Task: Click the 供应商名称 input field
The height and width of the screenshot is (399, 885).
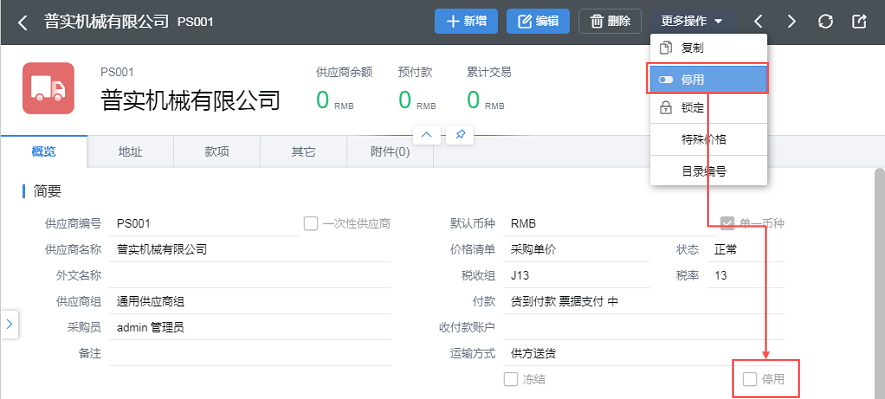Action: (x=250, y=249)
